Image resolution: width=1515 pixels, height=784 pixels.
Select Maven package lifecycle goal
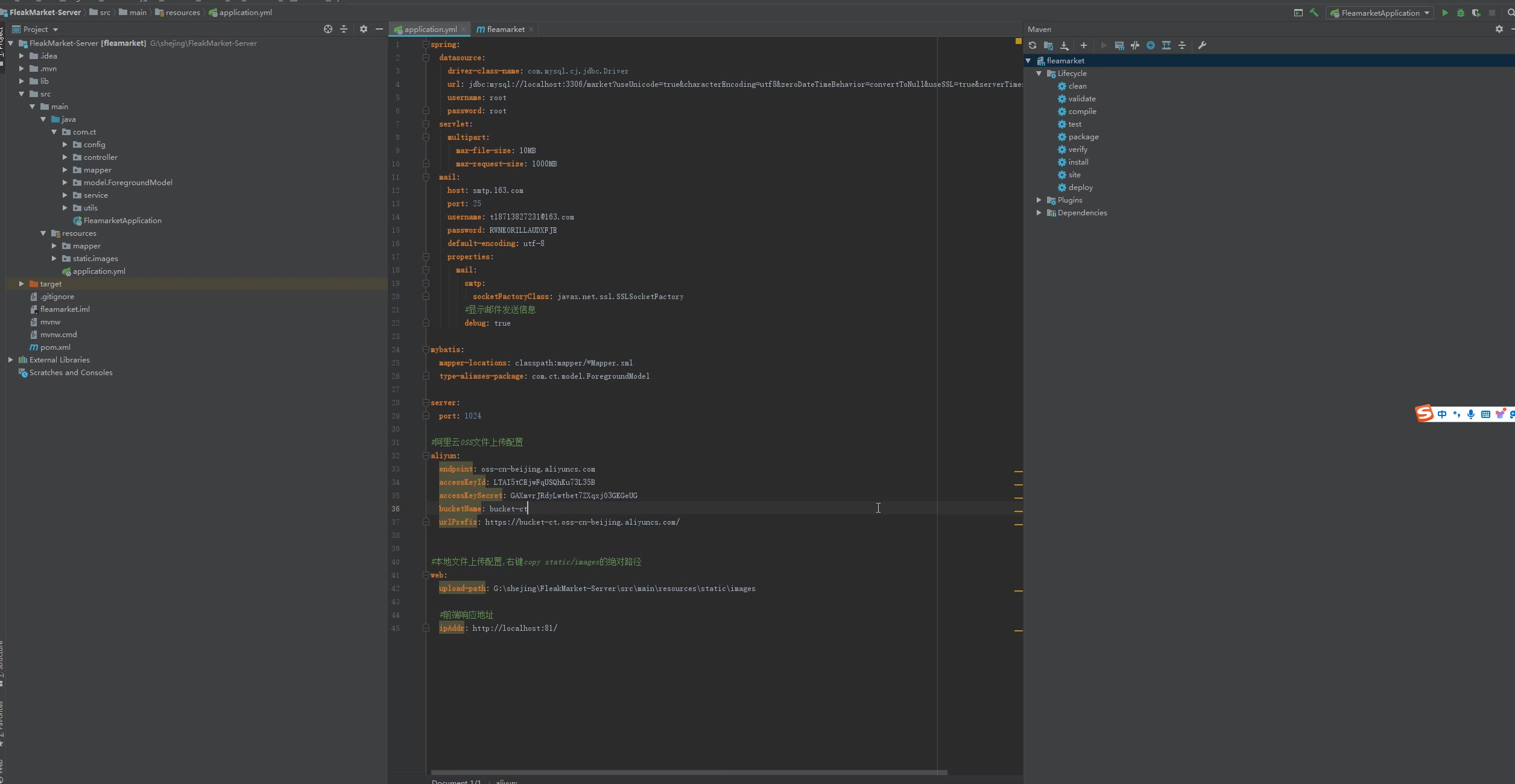(1083, 137)
